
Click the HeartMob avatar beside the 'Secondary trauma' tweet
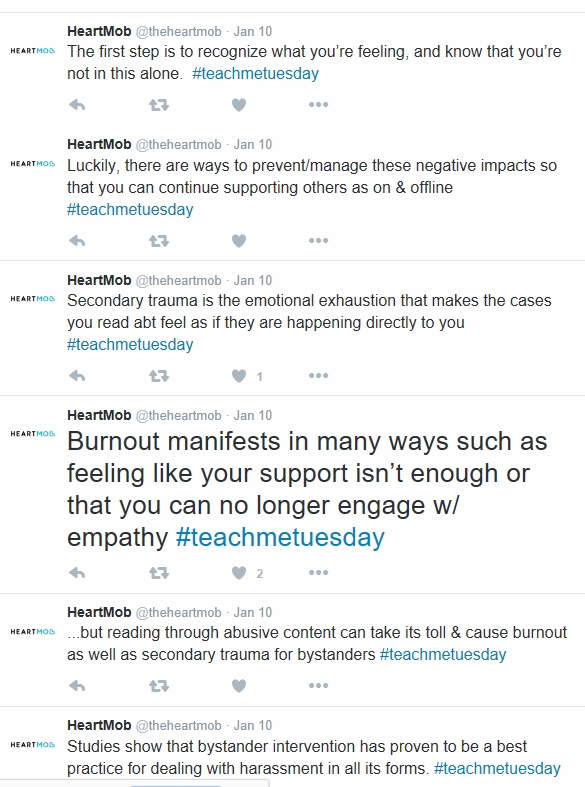click(x=33, y=299)
